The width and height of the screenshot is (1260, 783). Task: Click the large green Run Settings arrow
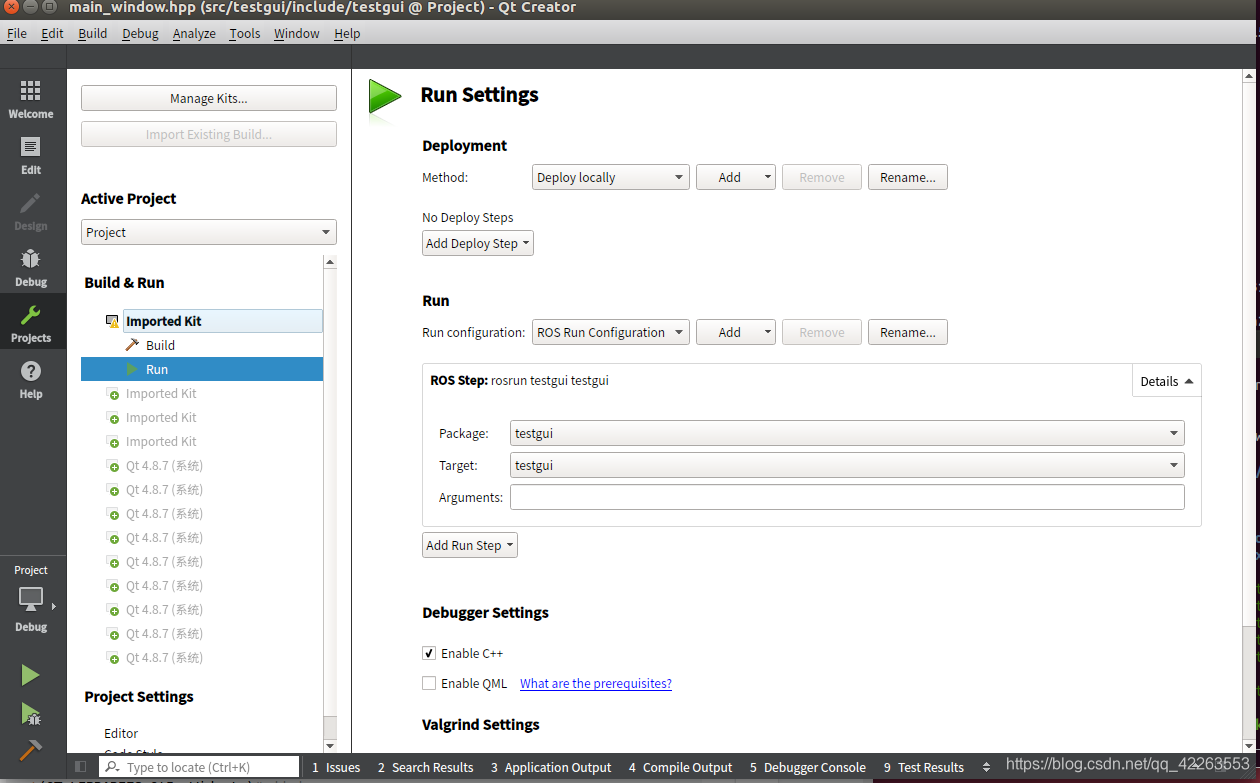(385, 97)
